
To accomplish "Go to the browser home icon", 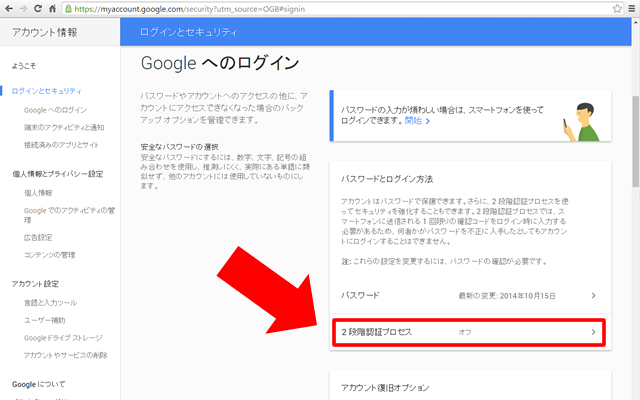I will pos(52,9).
